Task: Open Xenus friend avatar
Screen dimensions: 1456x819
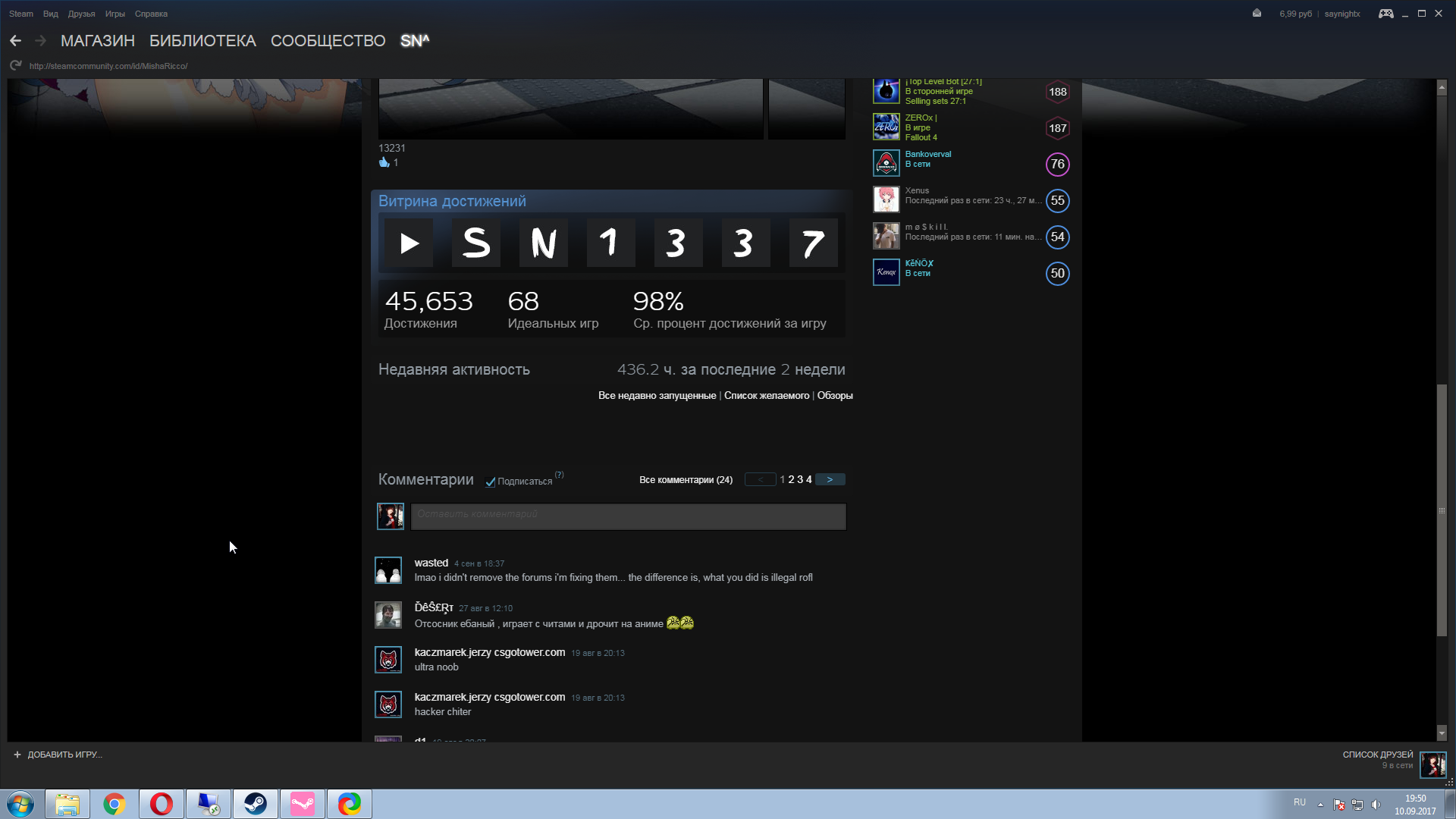Action: click(x=886, y=199)
